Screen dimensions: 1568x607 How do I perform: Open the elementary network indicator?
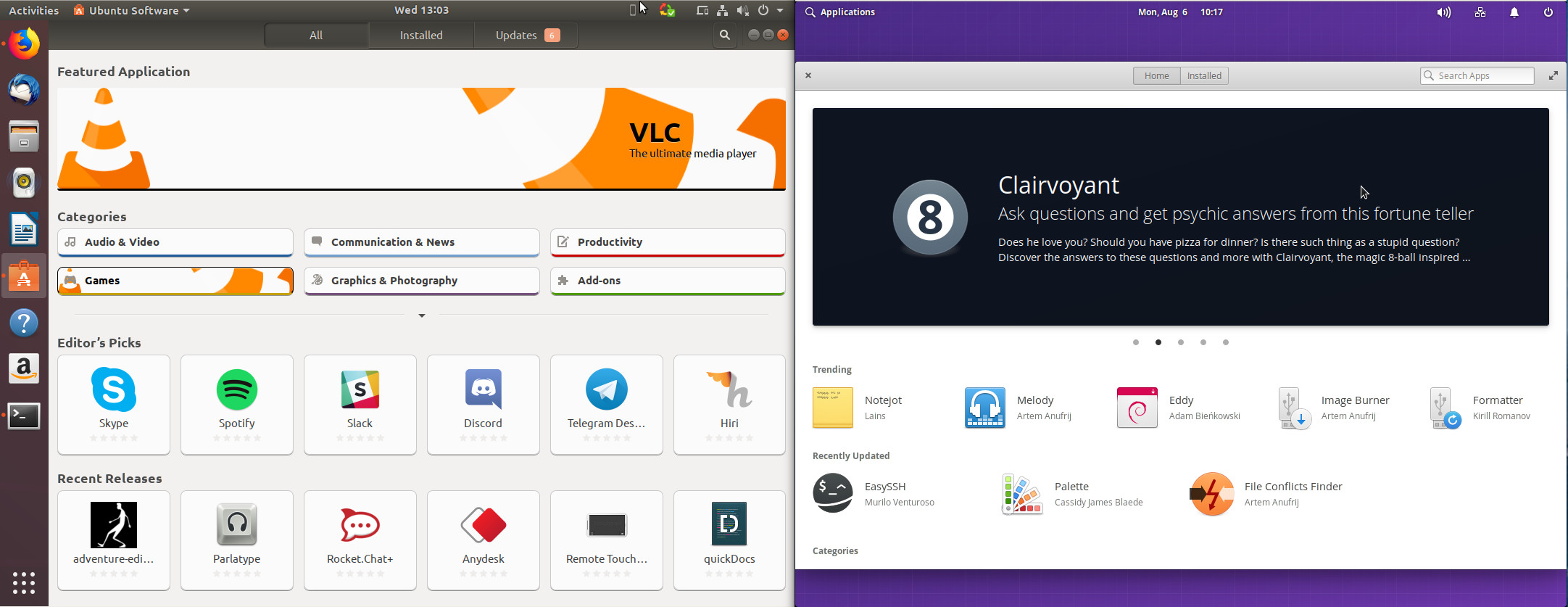click(1480, 12)
